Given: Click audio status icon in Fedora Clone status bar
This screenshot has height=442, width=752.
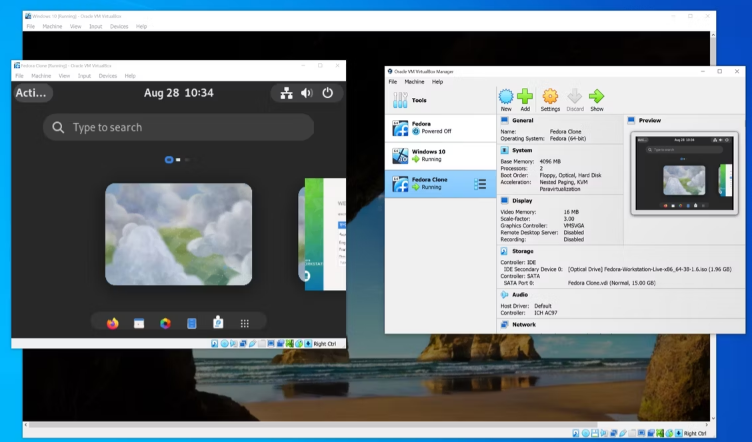Looking at the screenshot, I should [x=234, y=344].
